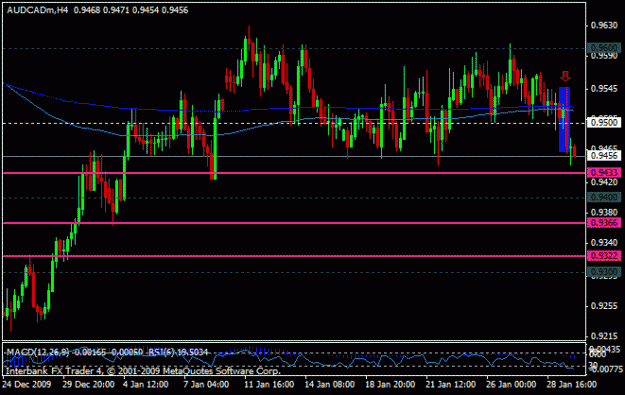The height and width of the screenshot is (395, 625).
Task: Click the 0.9380 price scale value
Action: point(604,212)
